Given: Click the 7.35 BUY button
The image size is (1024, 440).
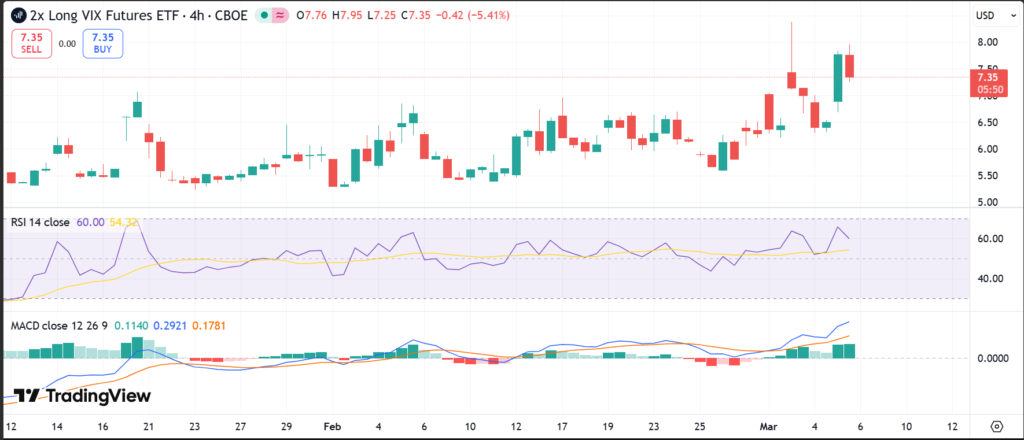Looking at the screenshot, I should click(x=103, y=43).
